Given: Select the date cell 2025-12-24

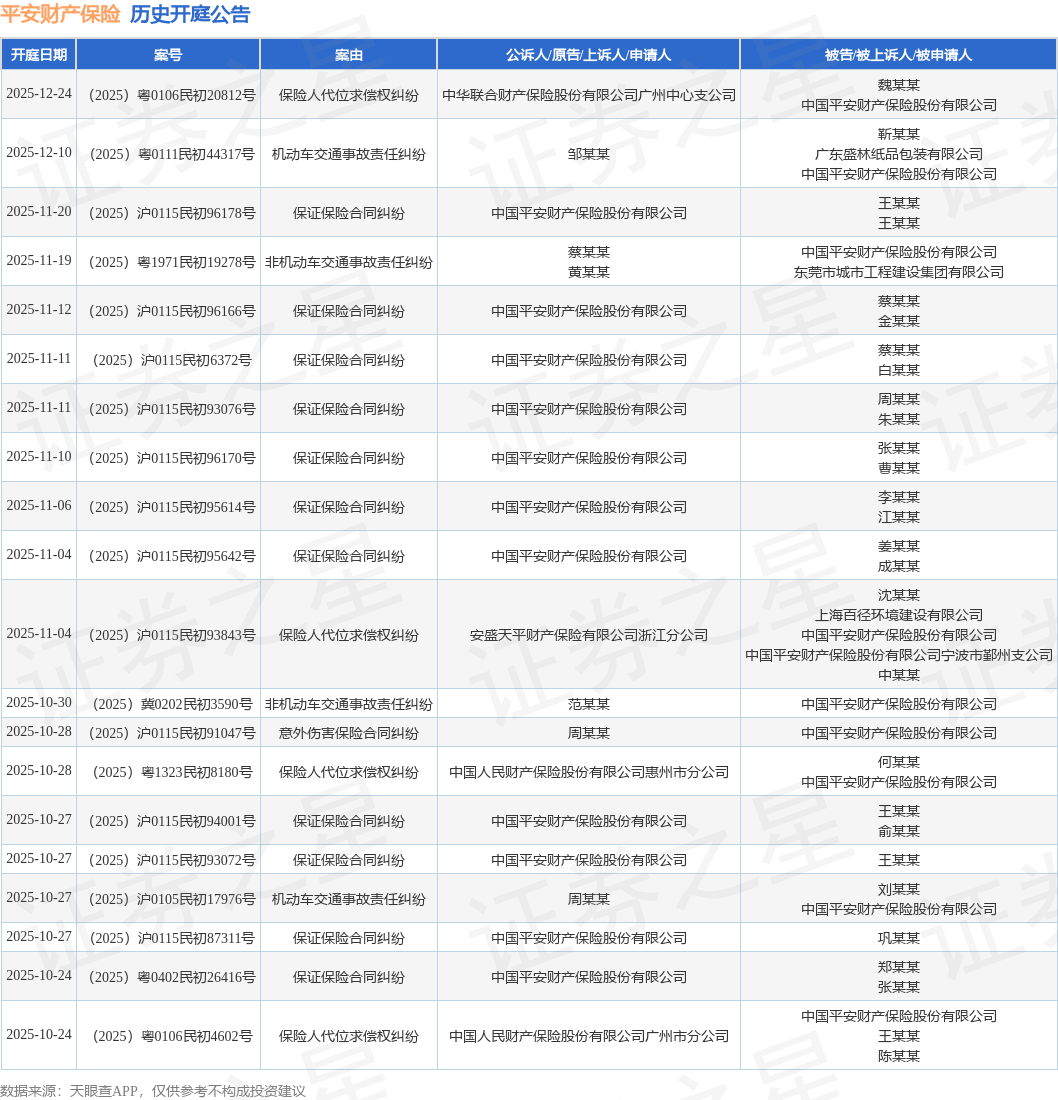Looking at the screenshot, I should (39, 94).
